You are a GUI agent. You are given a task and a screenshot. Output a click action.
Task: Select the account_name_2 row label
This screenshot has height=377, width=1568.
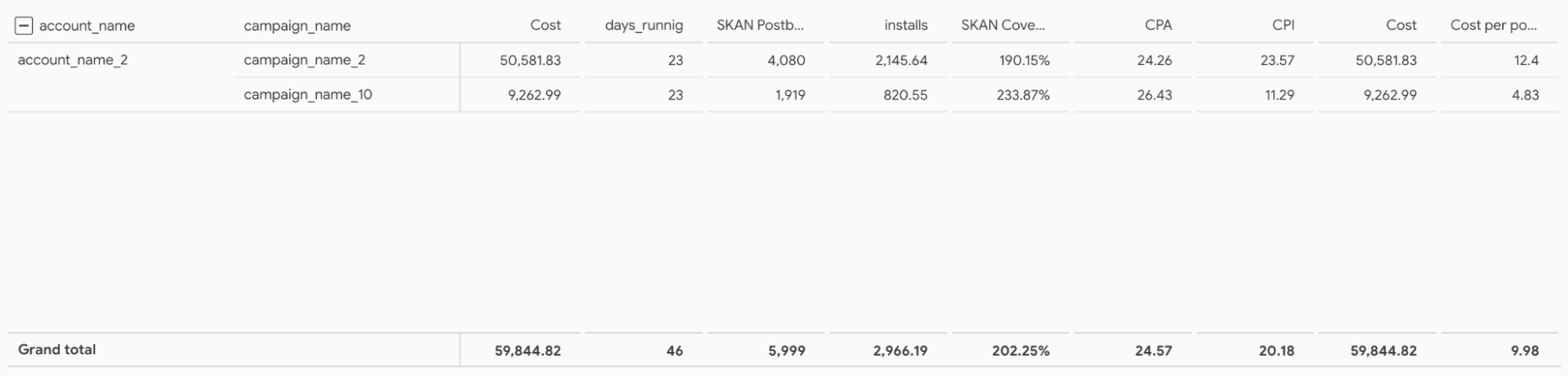click(x=72, y=60)
